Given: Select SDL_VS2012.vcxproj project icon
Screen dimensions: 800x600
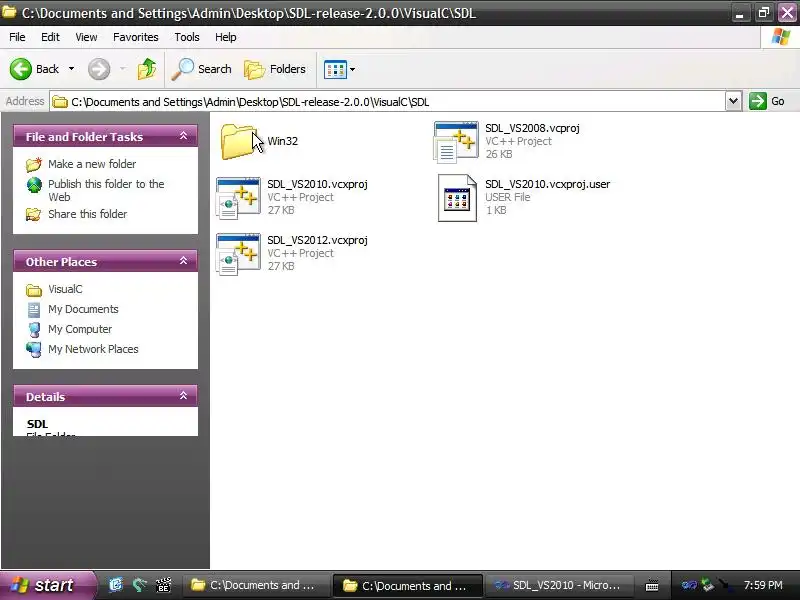Looking at the screenshot, I should [x=238, y=254].
